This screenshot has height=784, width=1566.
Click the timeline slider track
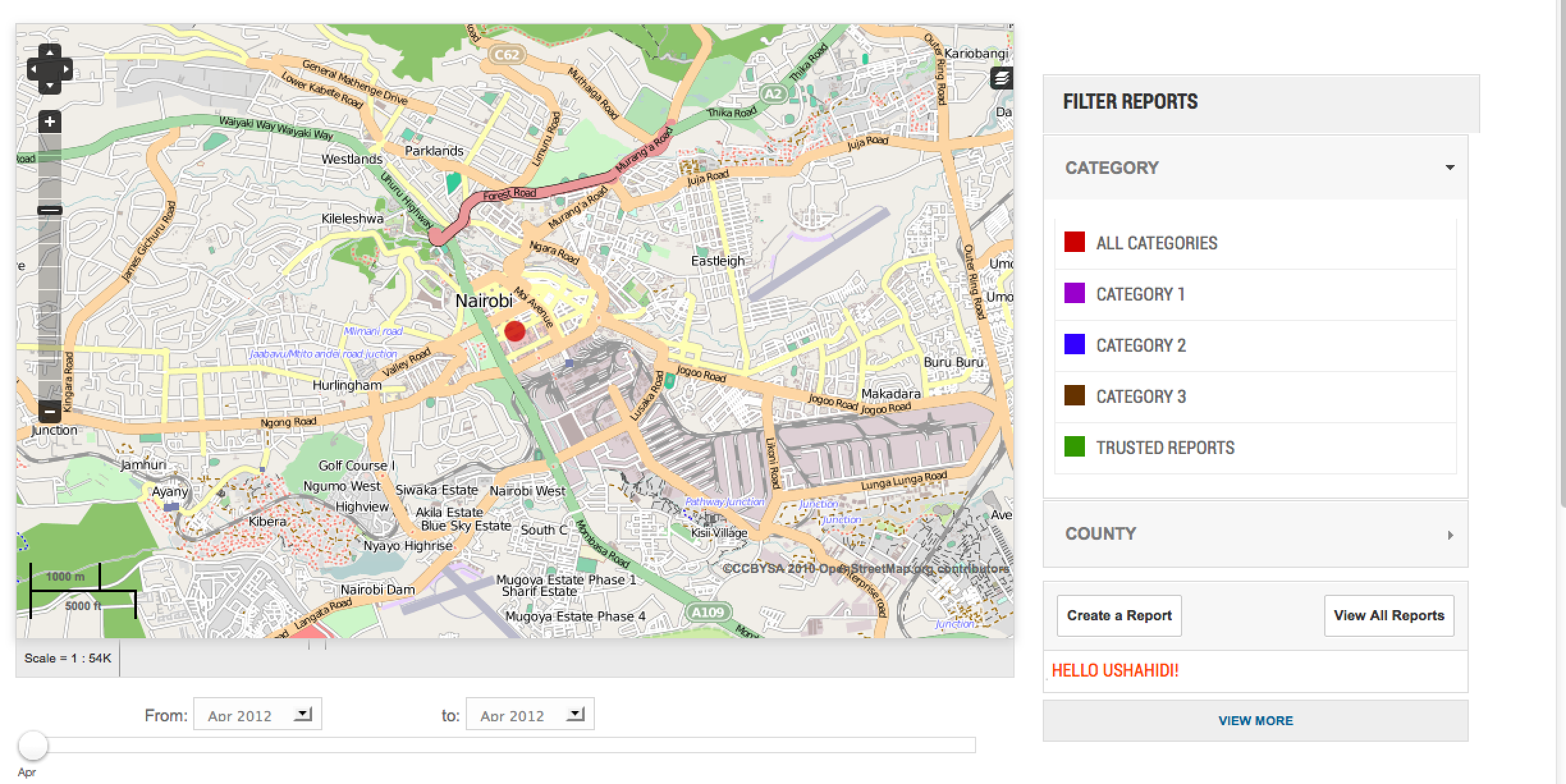tap(505, 745)
